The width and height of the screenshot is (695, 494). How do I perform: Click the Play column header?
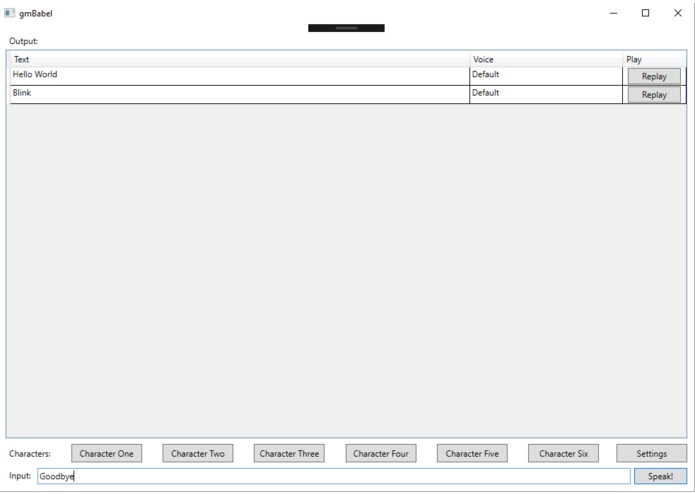pyautogui.click(x=654, y=59)
